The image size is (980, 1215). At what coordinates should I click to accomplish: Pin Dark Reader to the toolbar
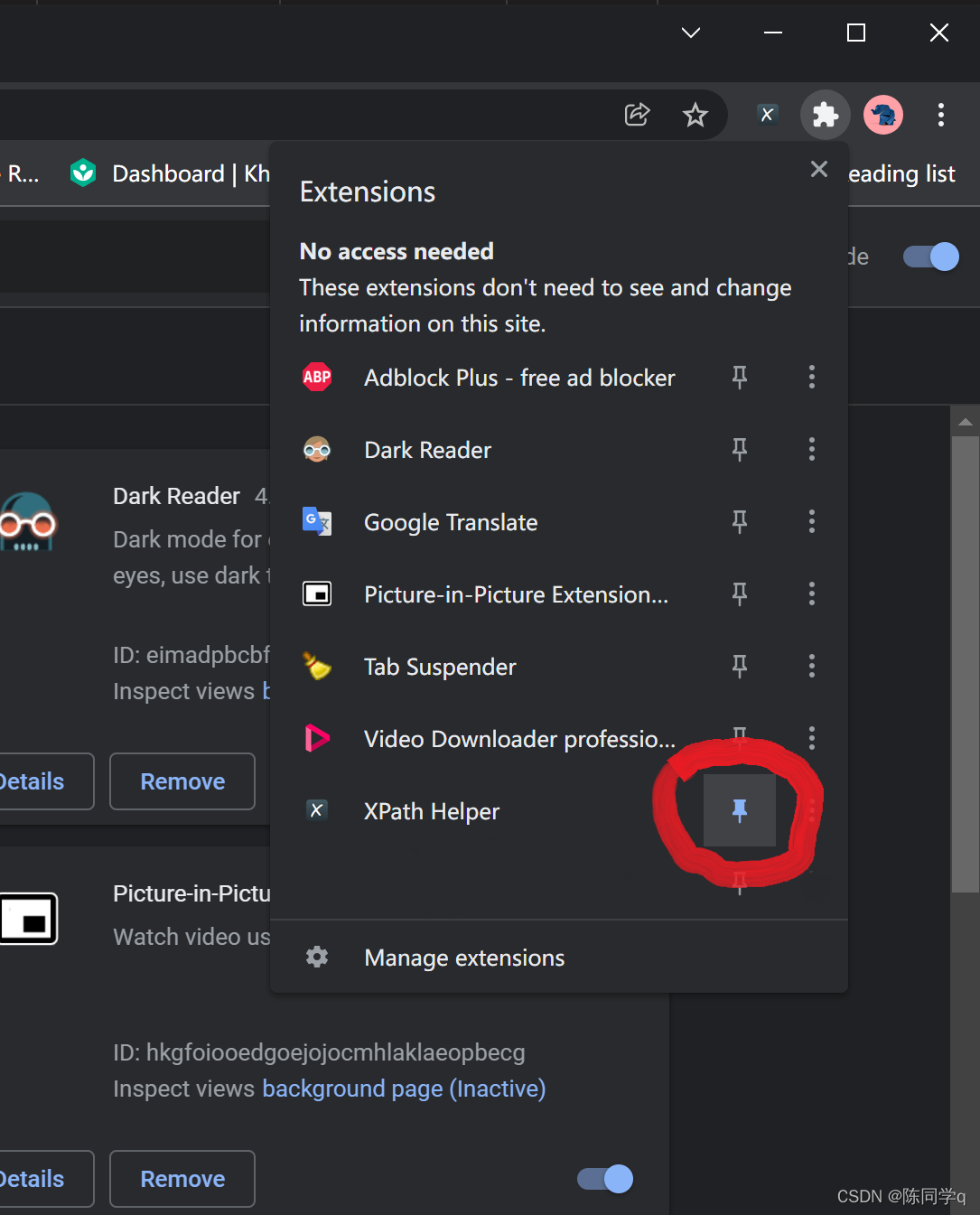click(x=740, y=449)
